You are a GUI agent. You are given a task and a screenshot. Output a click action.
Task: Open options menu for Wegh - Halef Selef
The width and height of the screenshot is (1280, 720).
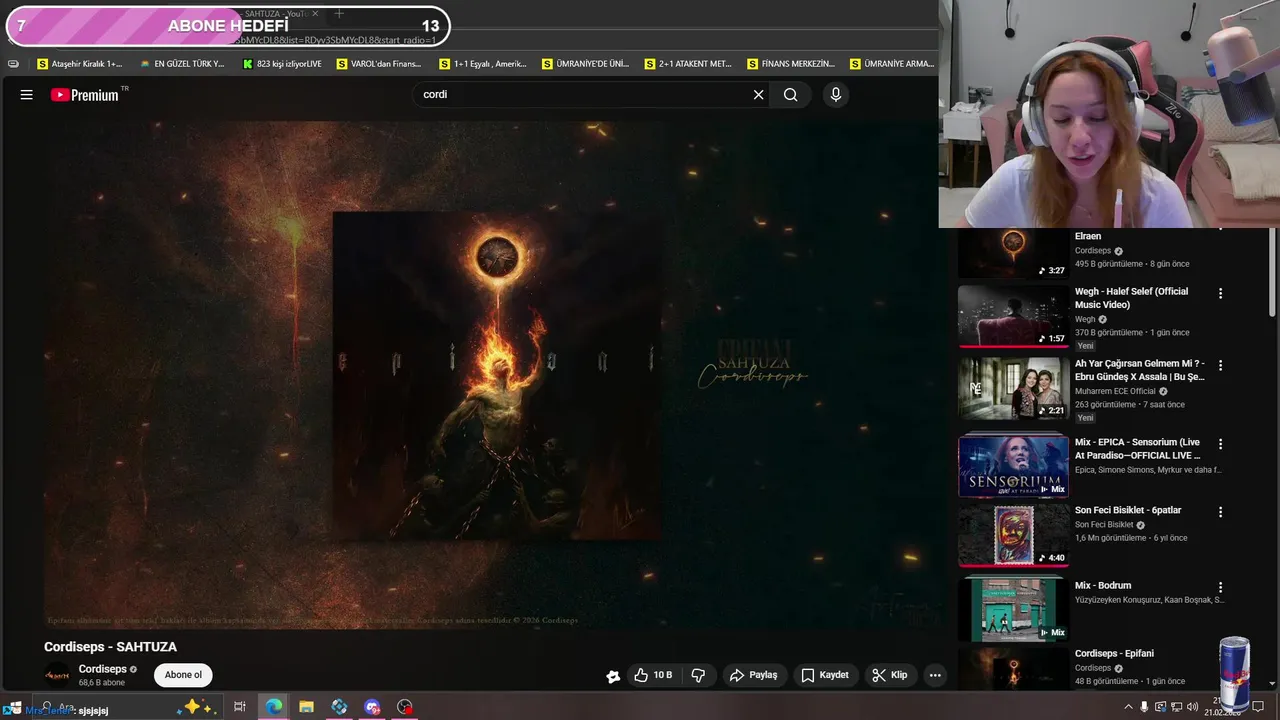pyautogui.click(x=1220, y=294)
